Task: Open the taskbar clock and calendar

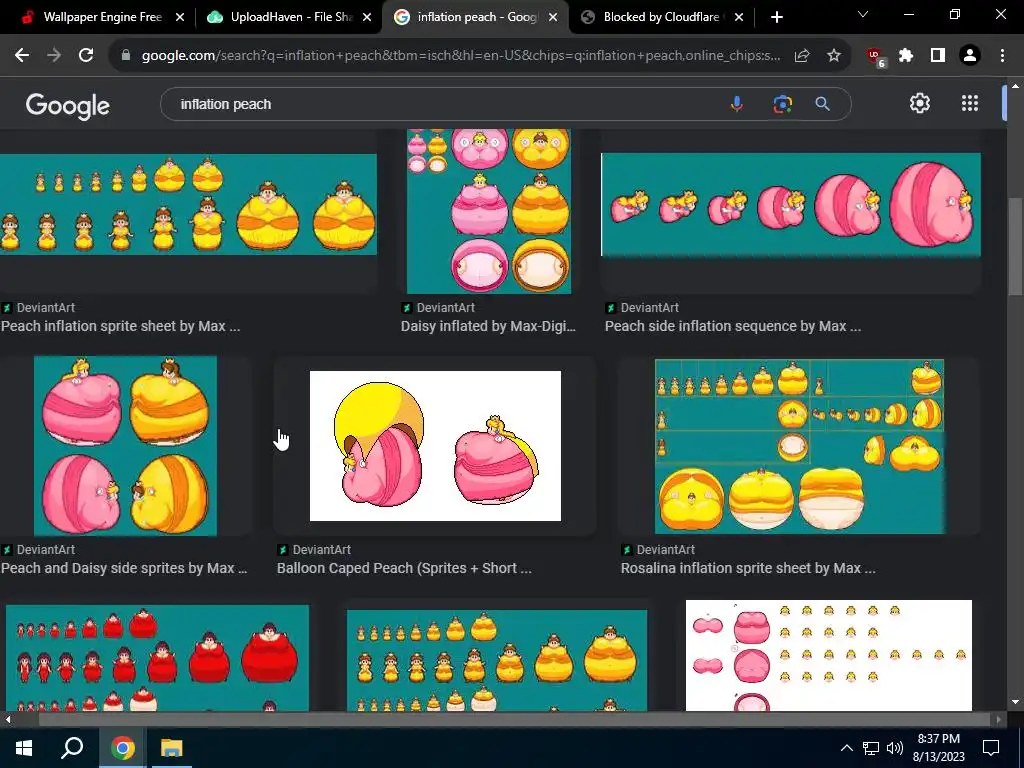Action: pos(938,748)
